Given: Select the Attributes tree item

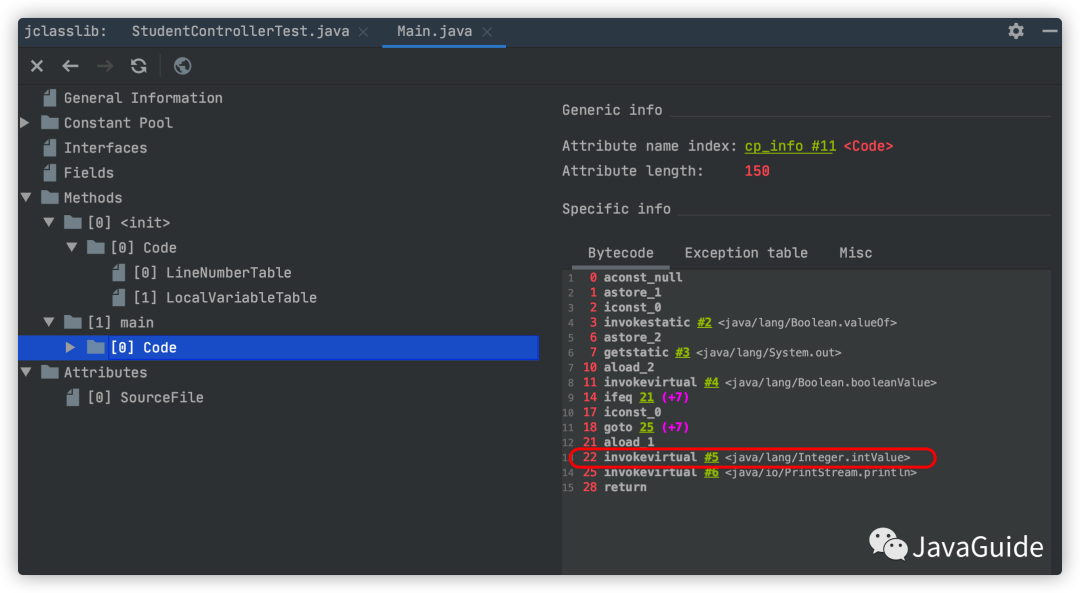Looking at the screenshot, I should coord(105,373).
